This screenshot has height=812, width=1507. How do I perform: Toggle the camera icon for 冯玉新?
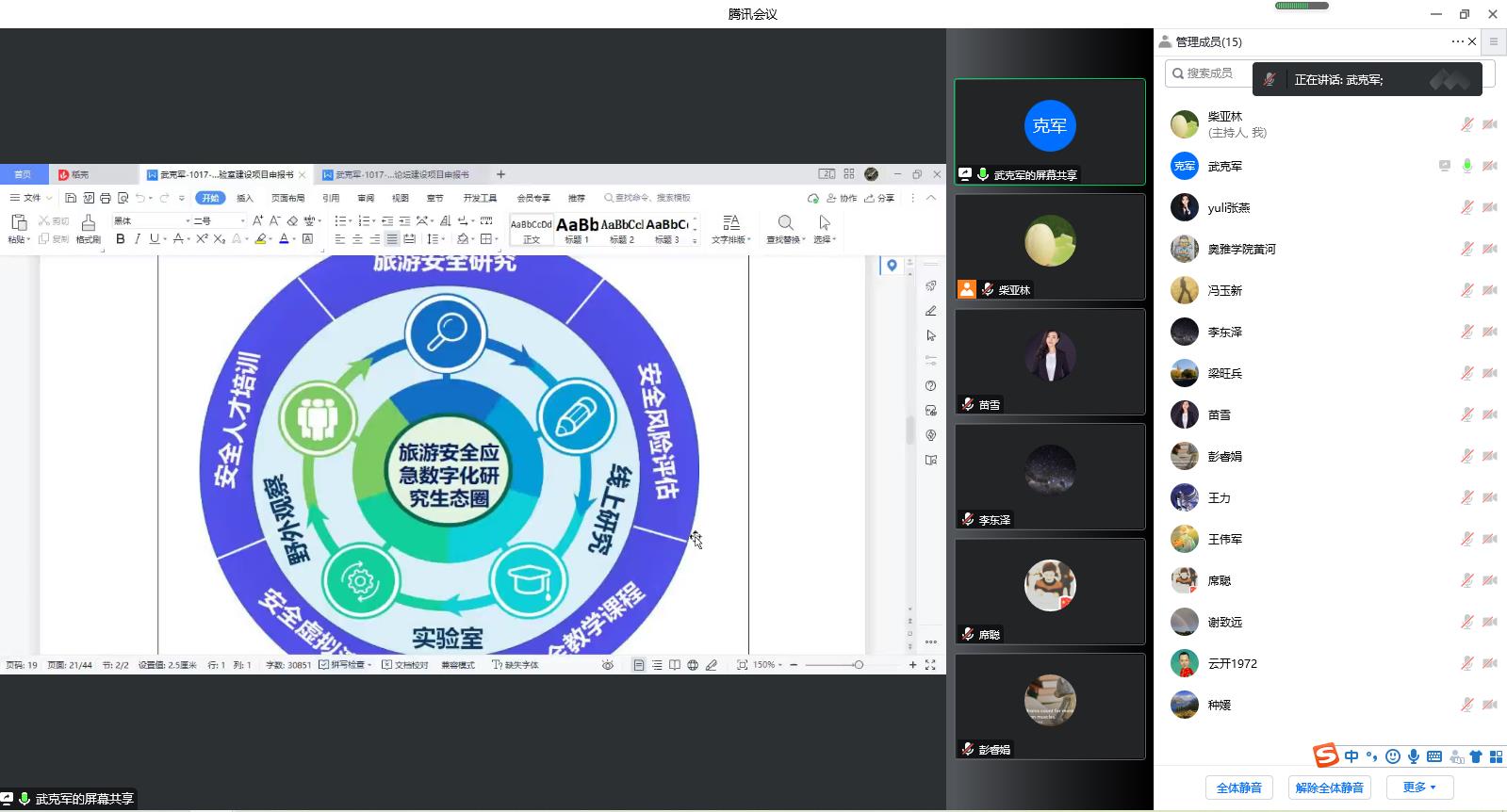coord(1489,290)
